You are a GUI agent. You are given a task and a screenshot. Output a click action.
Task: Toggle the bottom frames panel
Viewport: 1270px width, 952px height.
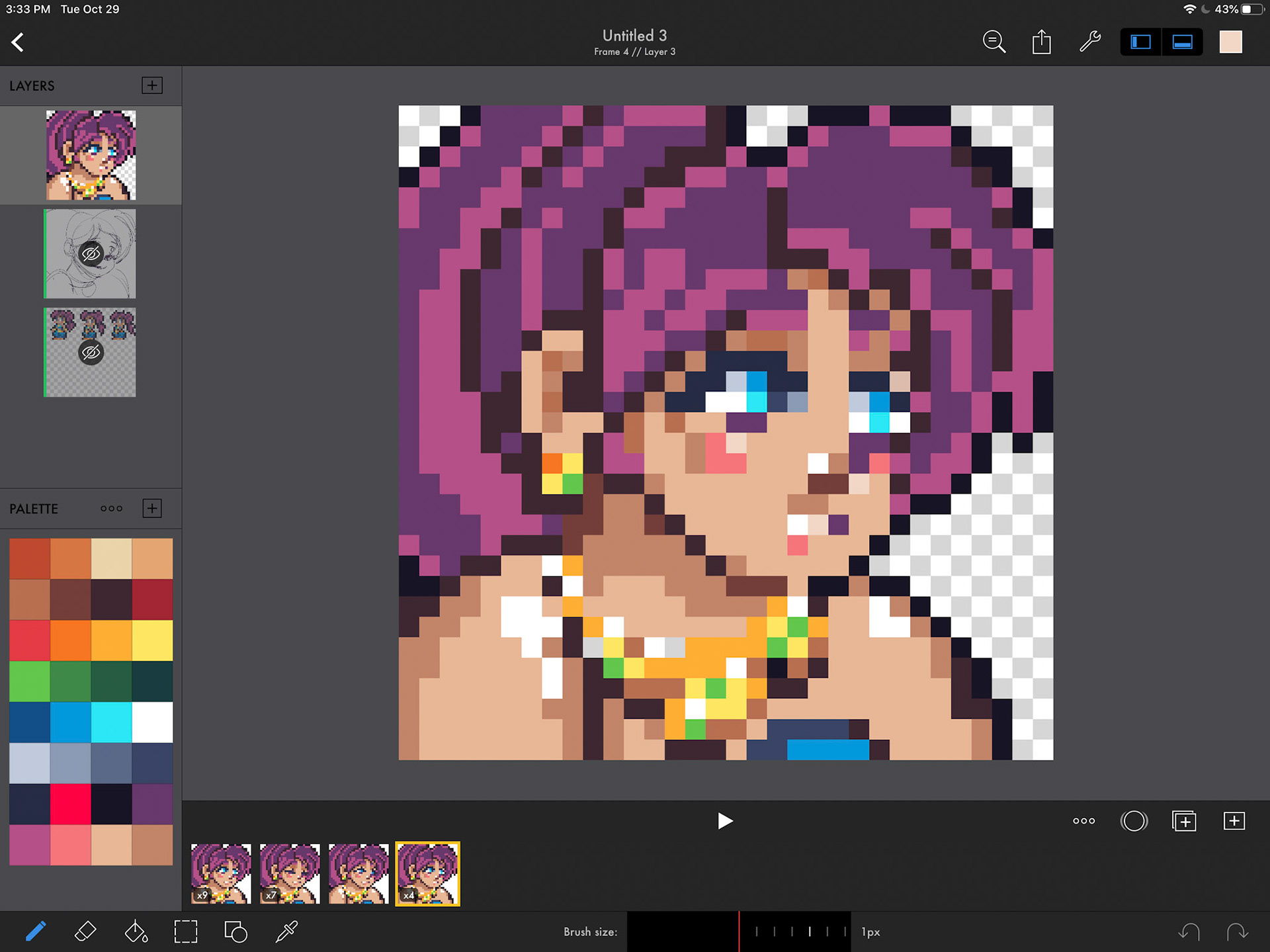click(x=1183, y=42)
